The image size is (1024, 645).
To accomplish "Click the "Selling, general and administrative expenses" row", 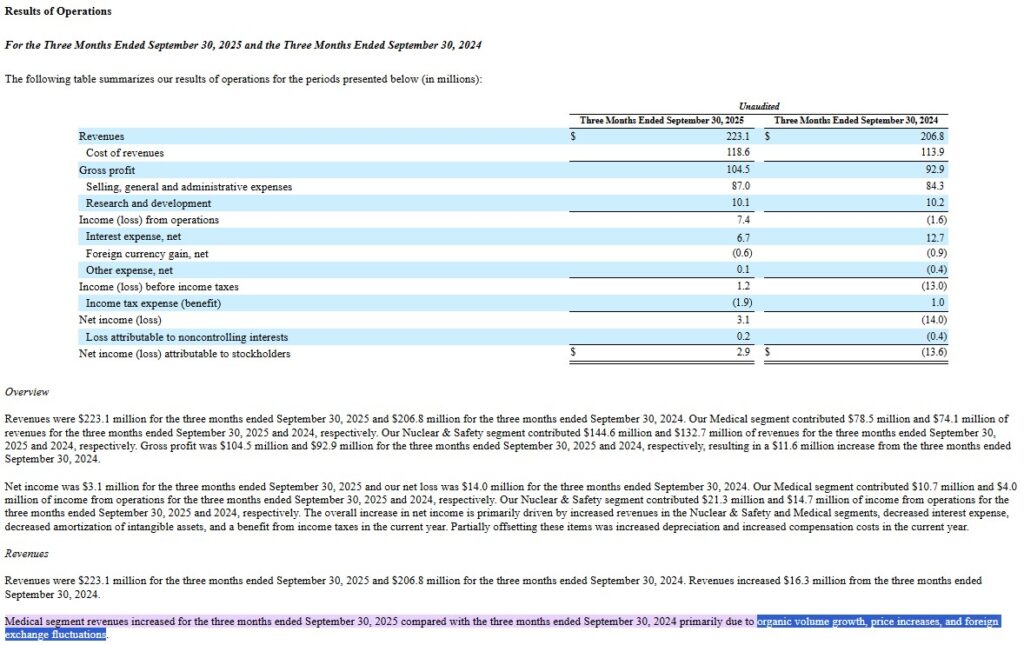I will point(188,187).
